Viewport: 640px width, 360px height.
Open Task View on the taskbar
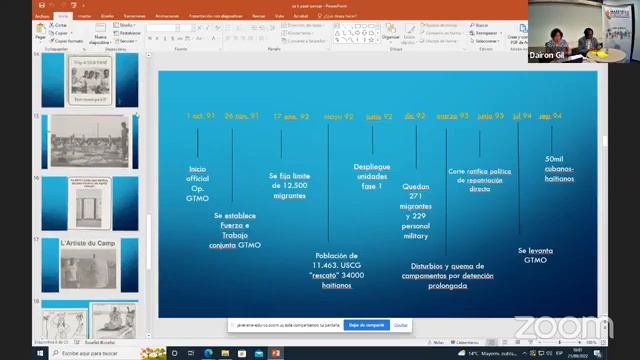[x=191, y=353]
